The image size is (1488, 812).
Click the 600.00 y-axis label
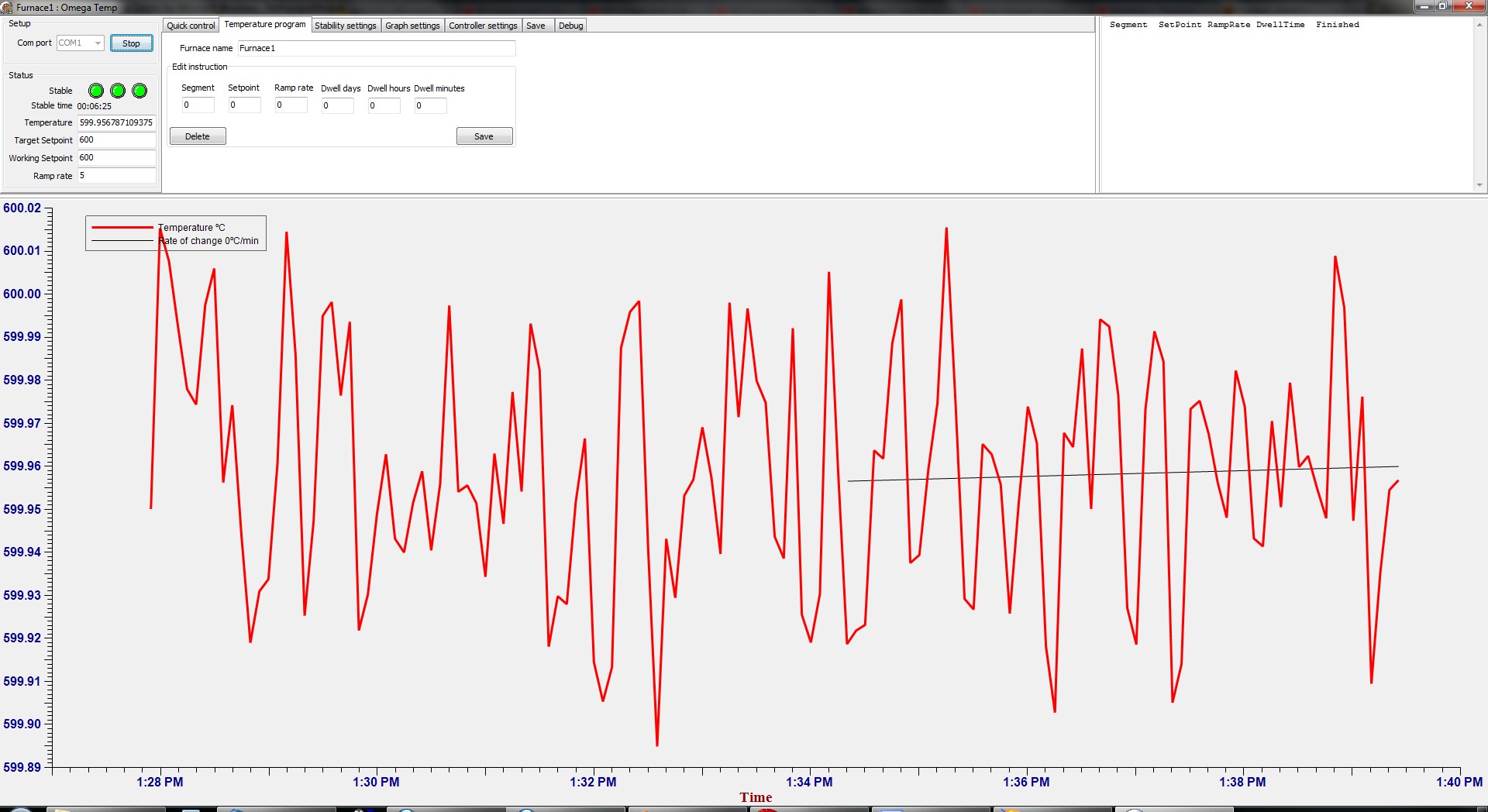click(x=22, y=294)
